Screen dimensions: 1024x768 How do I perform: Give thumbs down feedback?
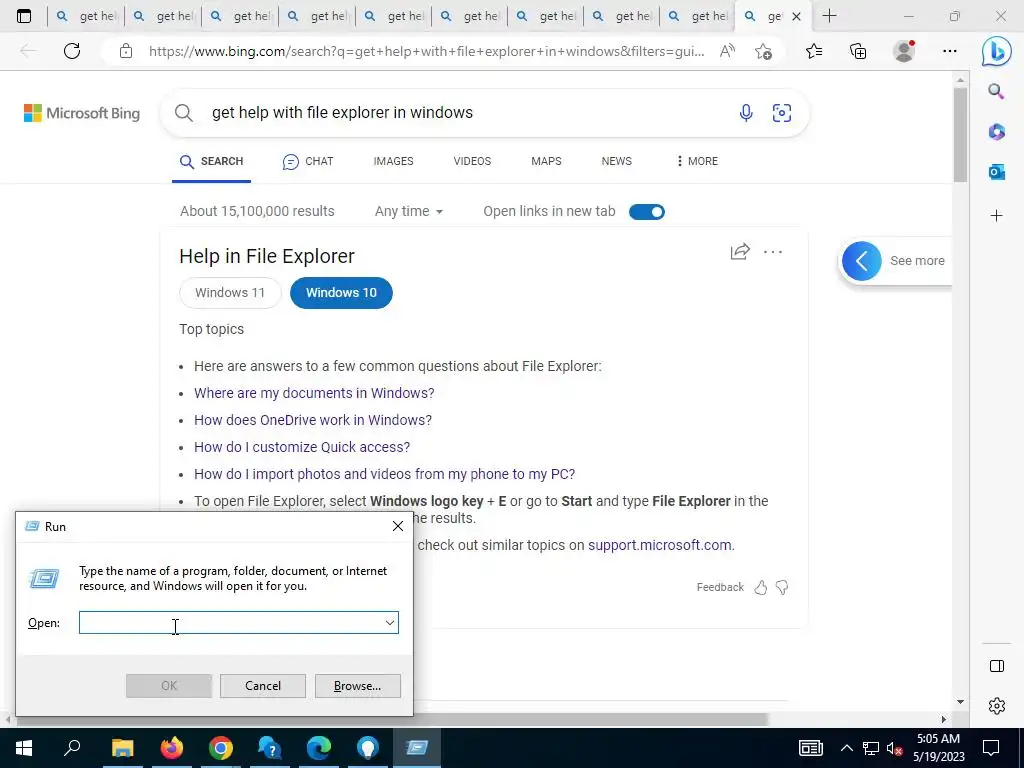point(782,587)
